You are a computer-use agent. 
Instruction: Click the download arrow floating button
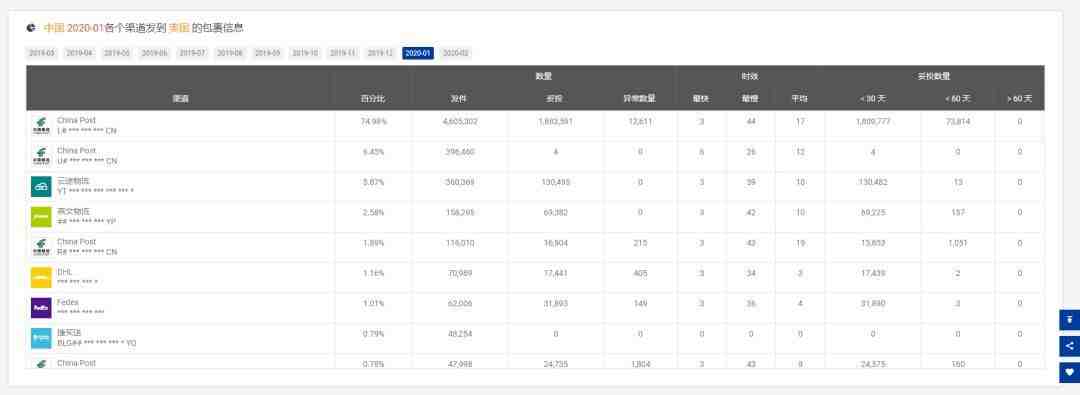point(1070,320)
